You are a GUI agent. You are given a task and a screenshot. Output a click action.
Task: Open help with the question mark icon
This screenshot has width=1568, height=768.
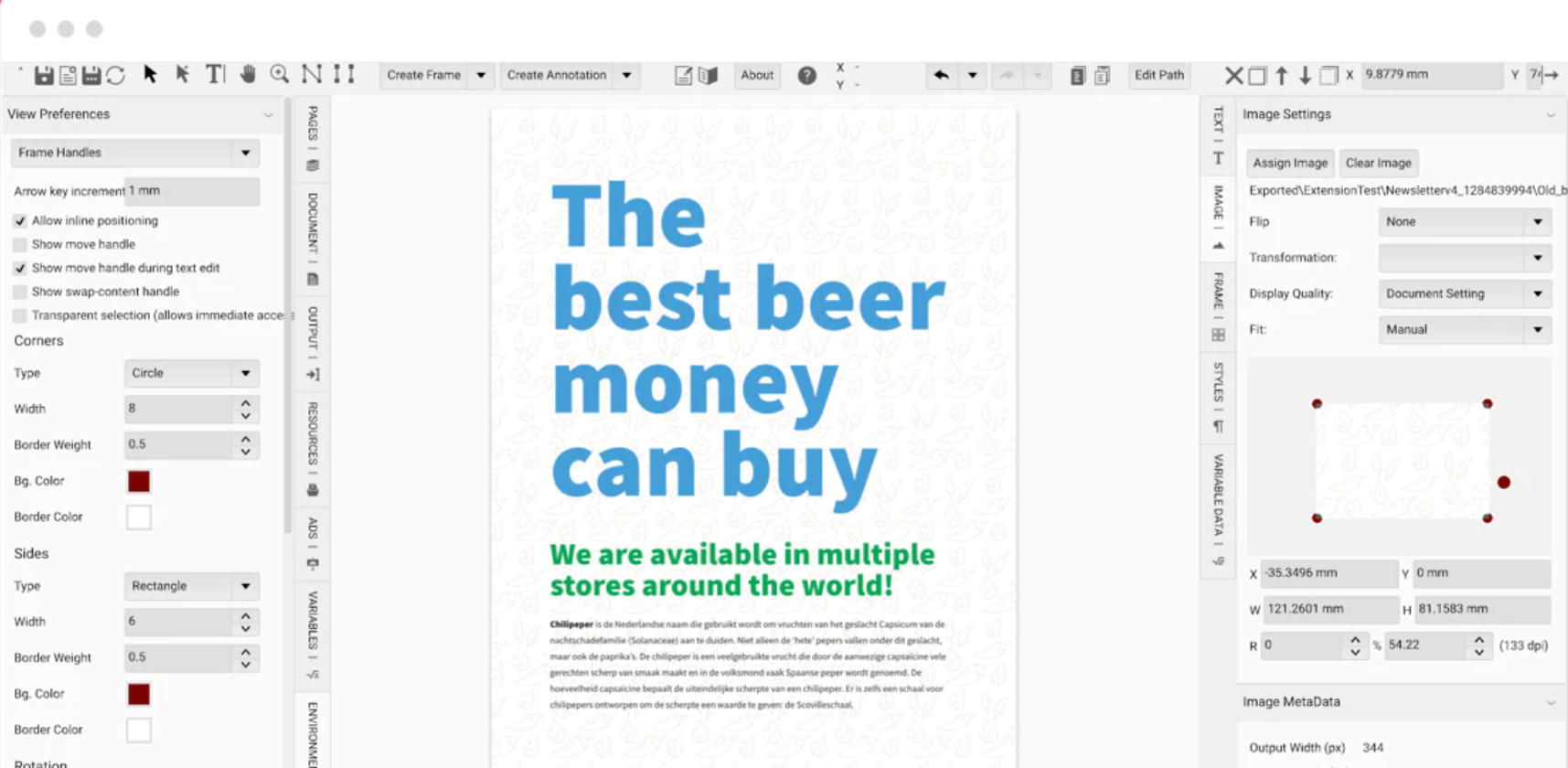coord(806,75)
